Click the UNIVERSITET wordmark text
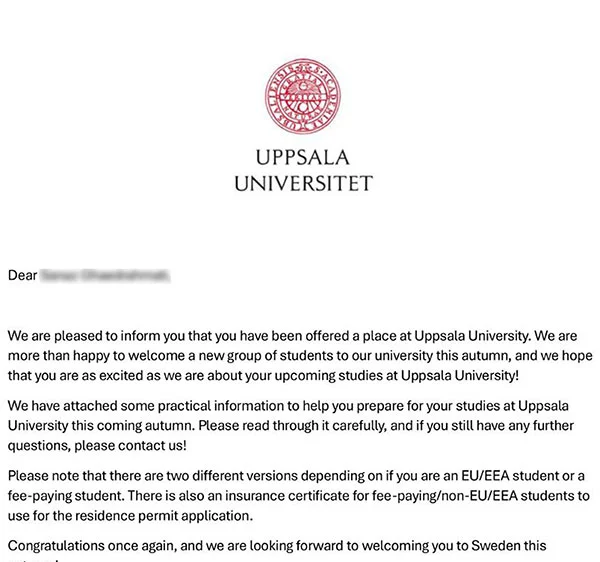The width and height of the screenshot is (600, 562). [303, 183]
